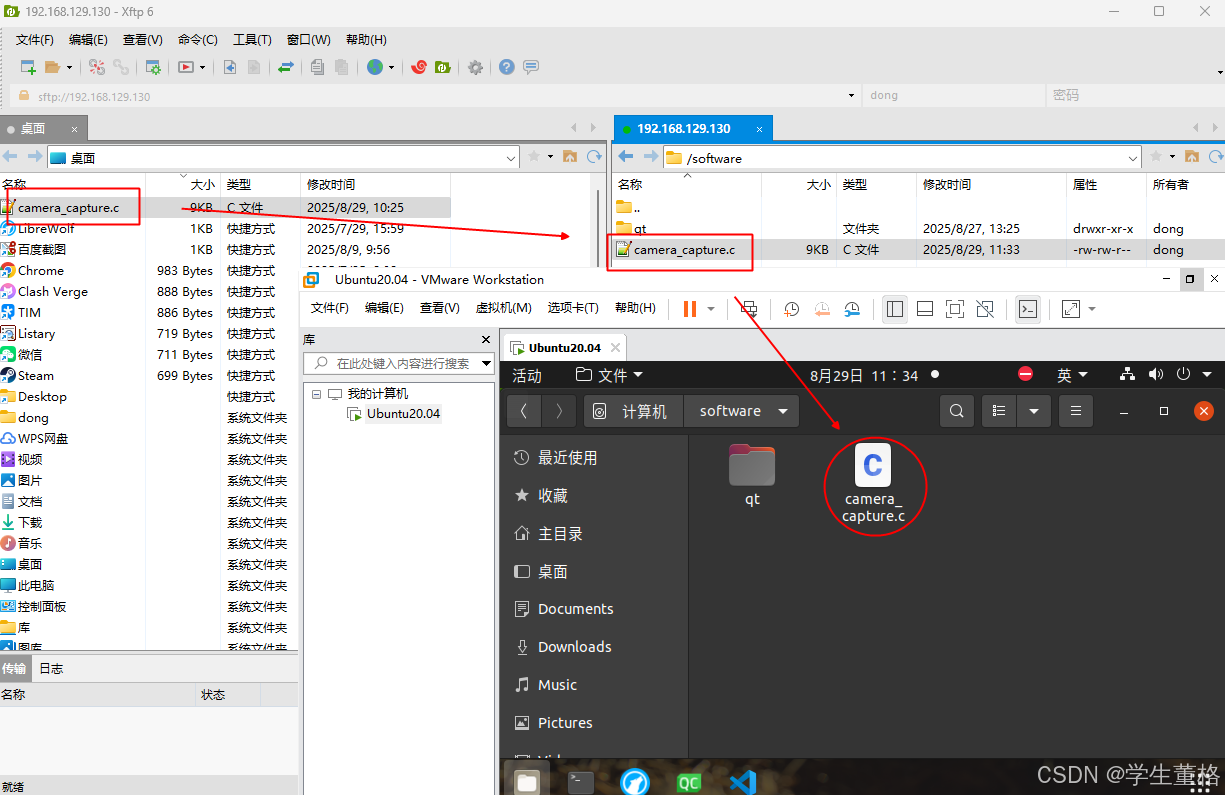Take a VMware snapshot
1225x795 pixels.
pos(792,309)
